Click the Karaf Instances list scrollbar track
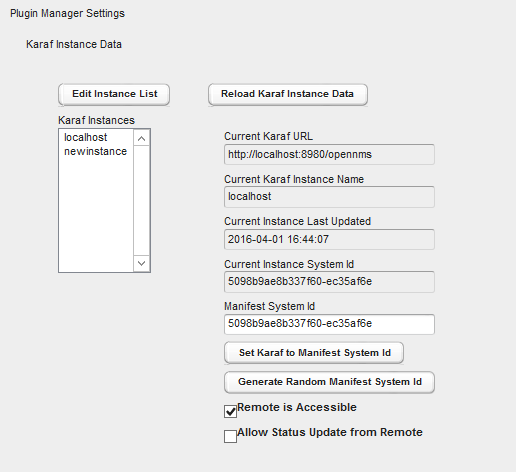 click(x=142, y=200)
